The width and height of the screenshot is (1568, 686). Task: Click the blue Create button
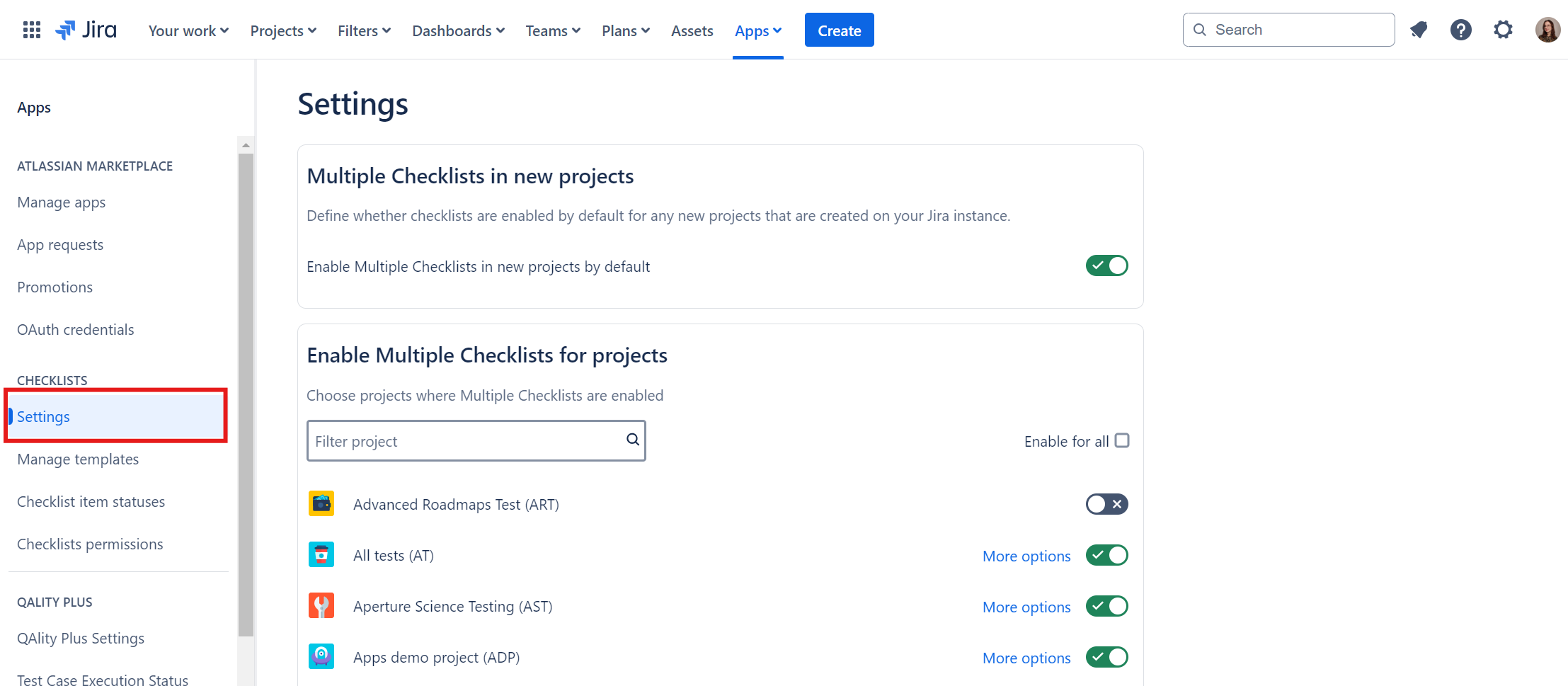(839, 30)
